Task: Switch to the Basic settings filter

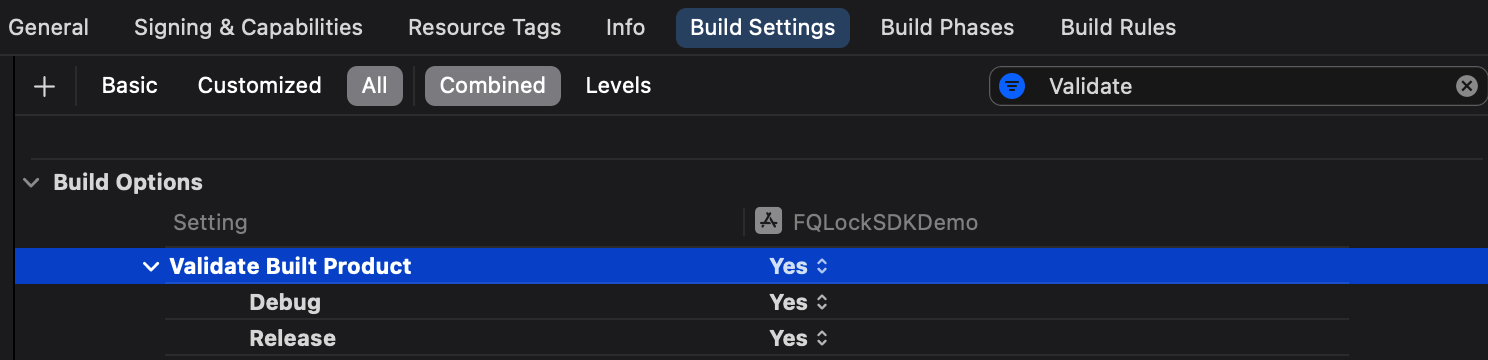Action: pos(130,86)
